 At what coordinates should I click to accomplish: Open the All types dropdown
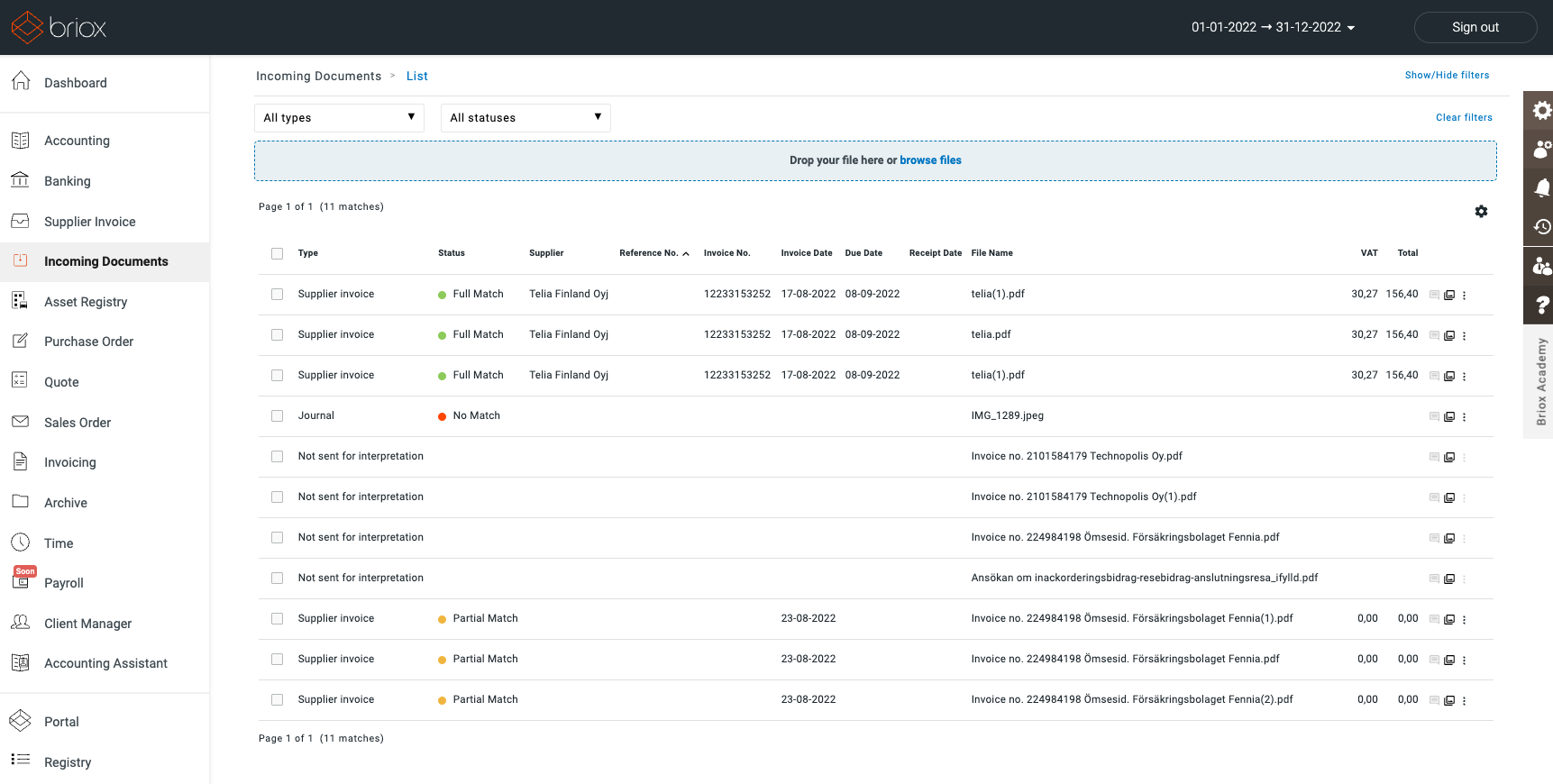tap(339, 118)
